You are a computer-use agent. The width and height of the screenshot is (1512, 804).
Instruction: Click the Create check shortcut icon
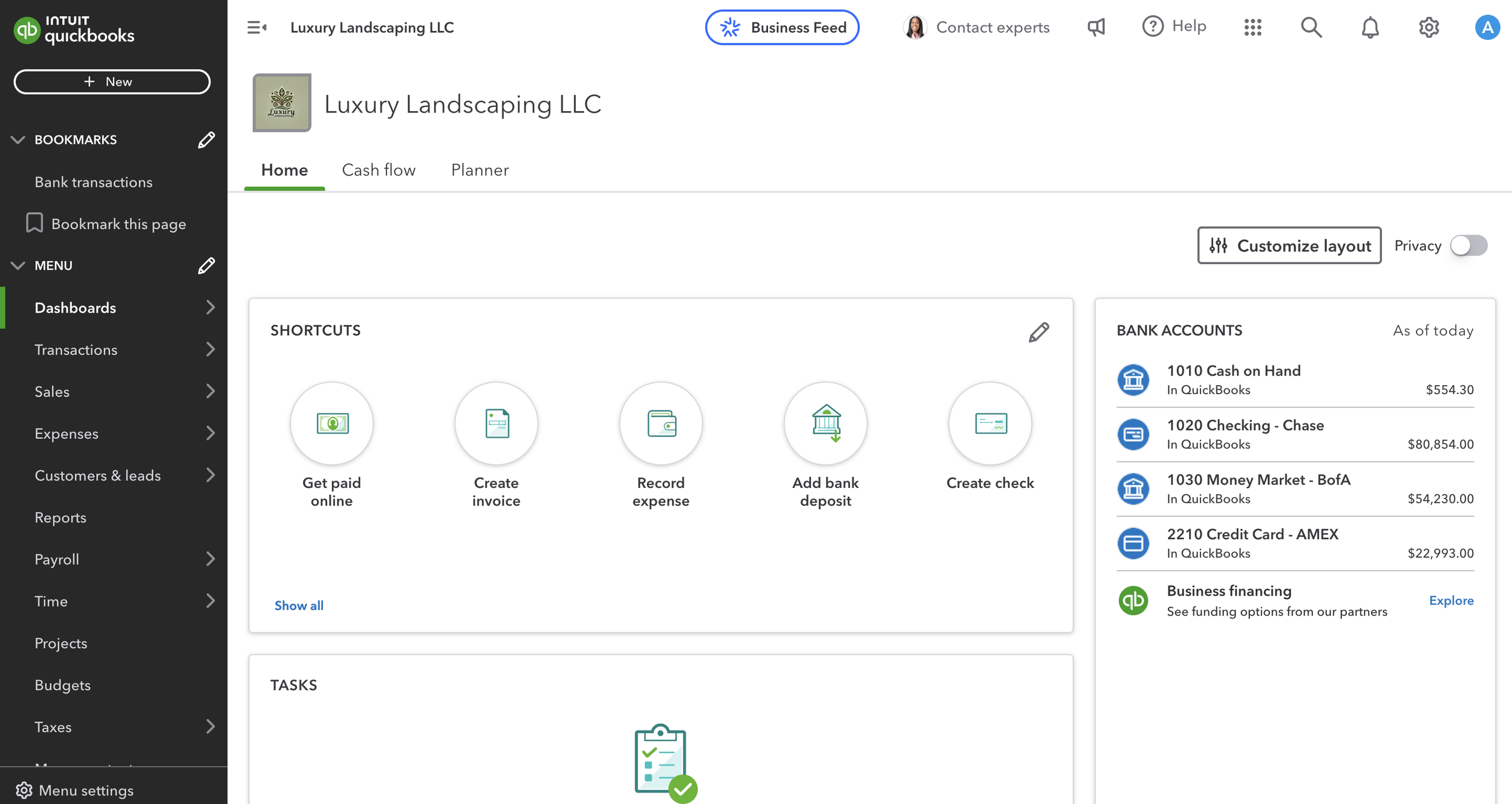990,423
